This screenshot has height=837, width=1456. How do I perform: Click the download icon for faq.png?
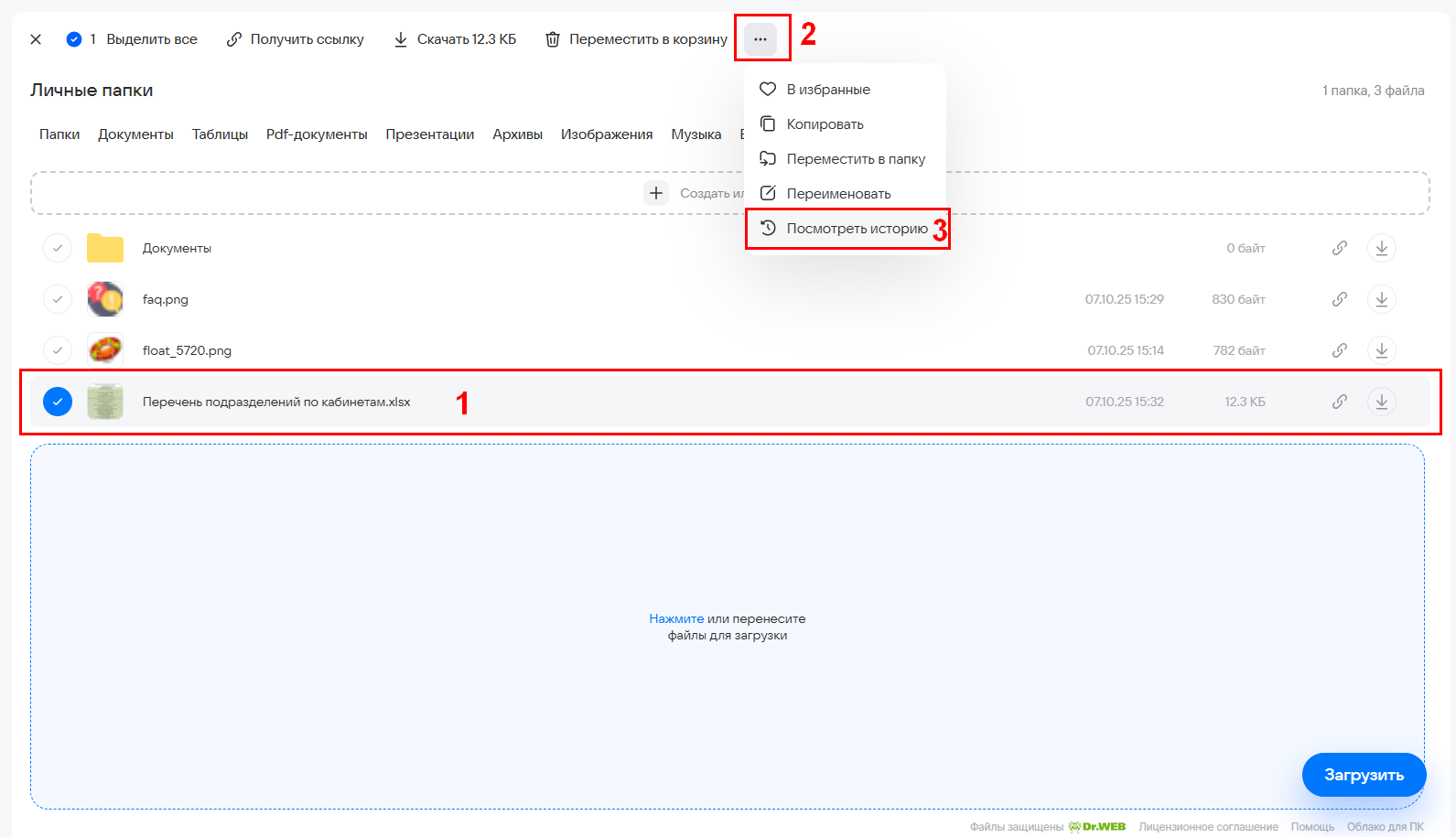pyautogui.click(x=1381, y=299)
